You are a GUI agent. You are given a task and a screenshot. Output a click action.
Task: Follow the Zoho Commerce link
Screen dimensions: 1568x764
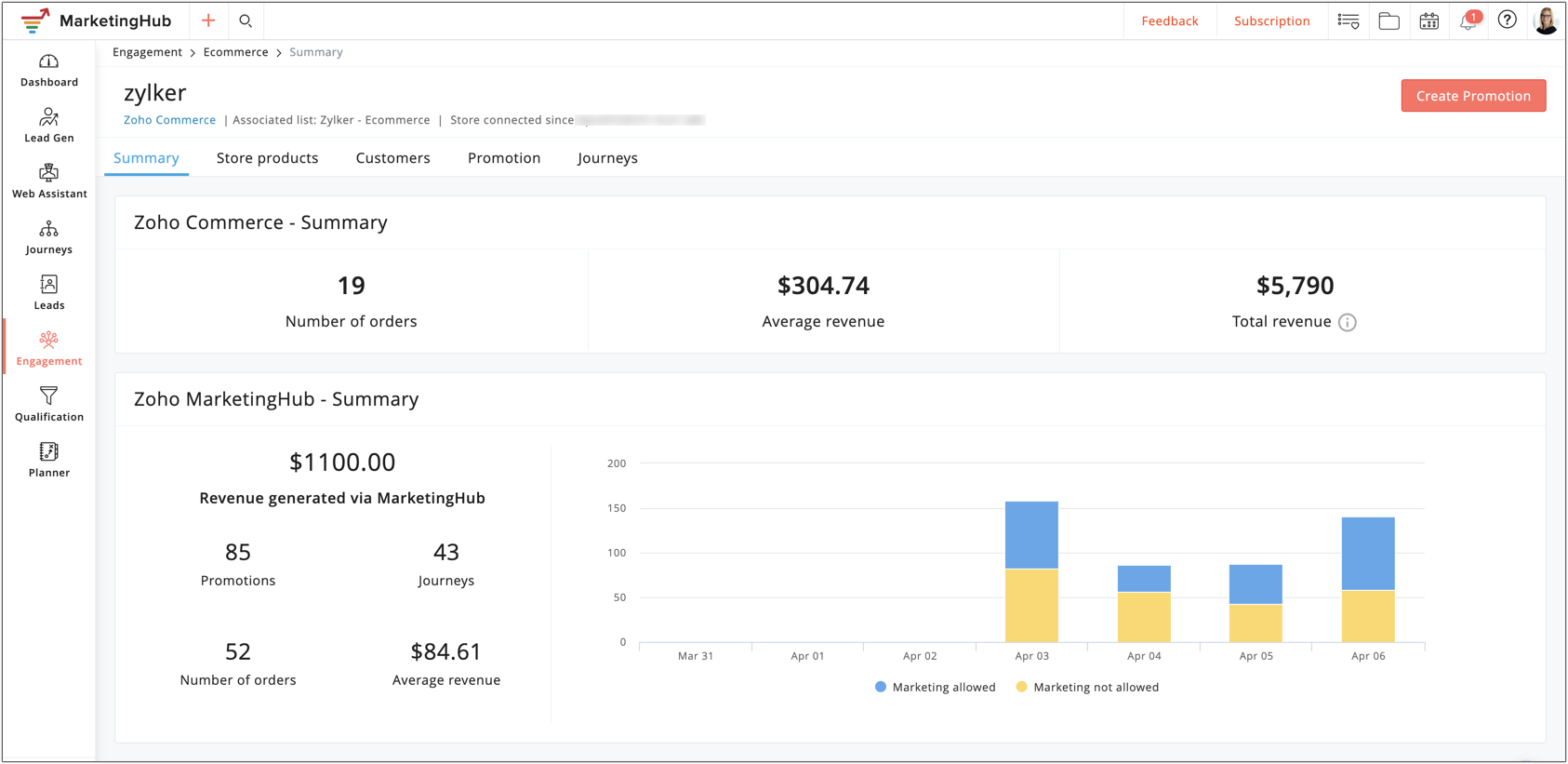click(169, 120)
